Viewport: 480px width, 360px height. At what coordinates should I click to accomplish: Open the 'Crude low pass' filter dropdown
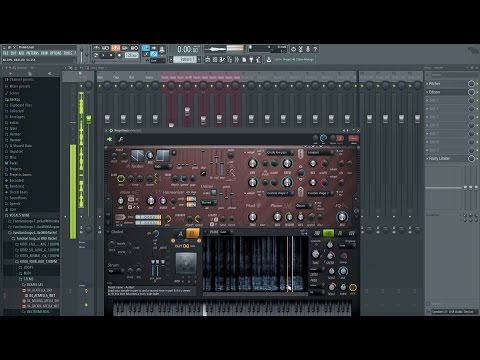[279, 152]
